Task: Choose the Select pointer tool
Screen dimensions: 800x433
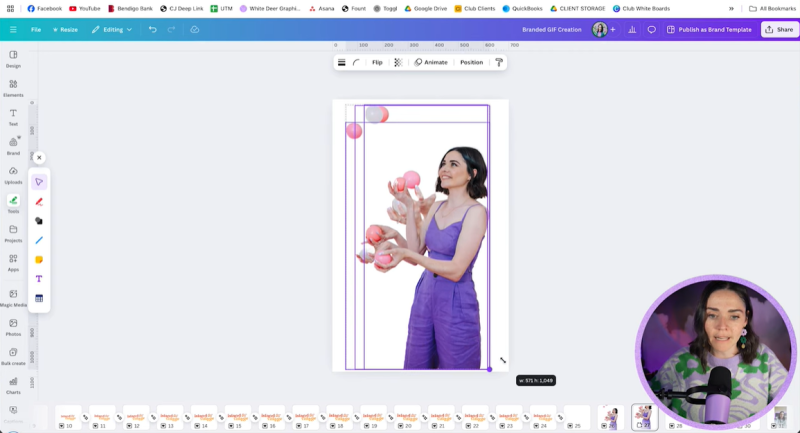Action: point(39,182)
